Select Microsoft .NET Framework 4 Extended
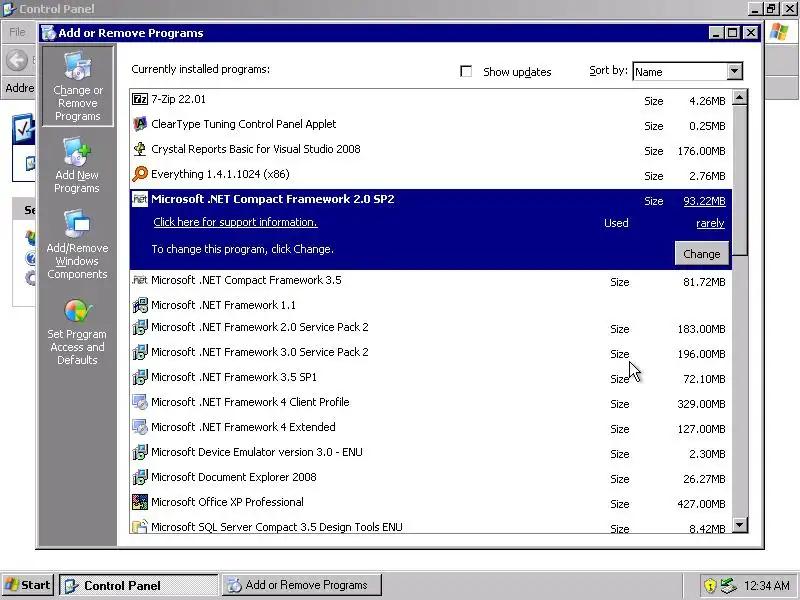This screenshot has height=600, width=800. [431, 428]
